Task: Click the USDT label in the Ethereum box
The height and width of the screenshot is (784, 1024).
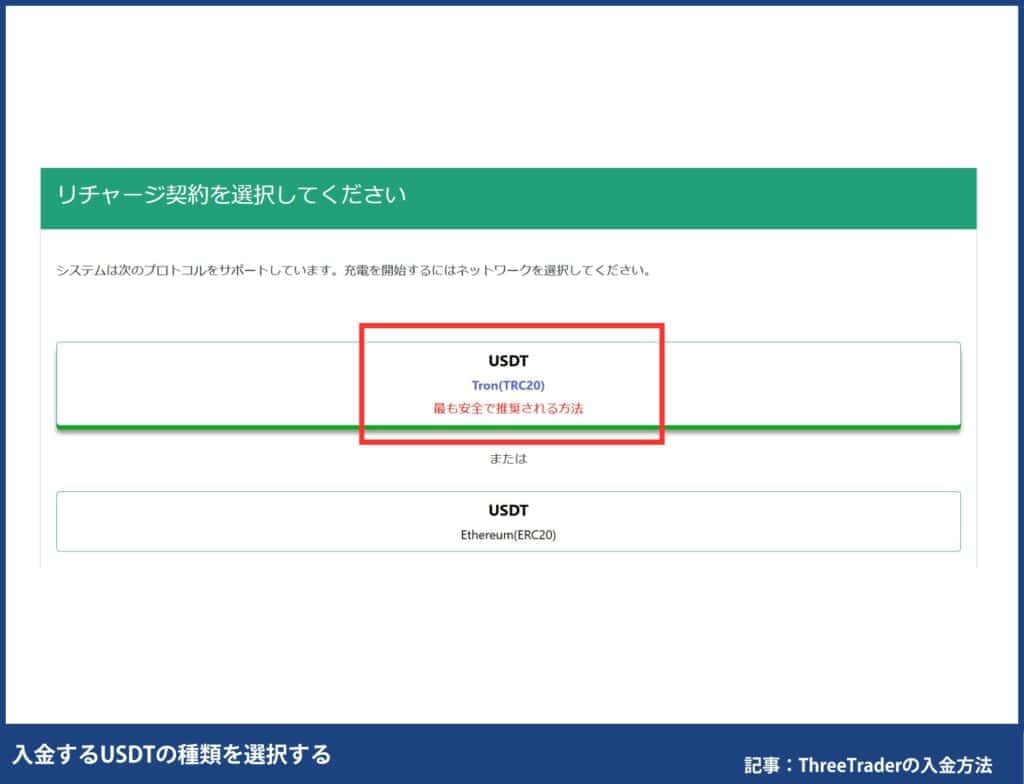Action: click(x=511, y=510)
